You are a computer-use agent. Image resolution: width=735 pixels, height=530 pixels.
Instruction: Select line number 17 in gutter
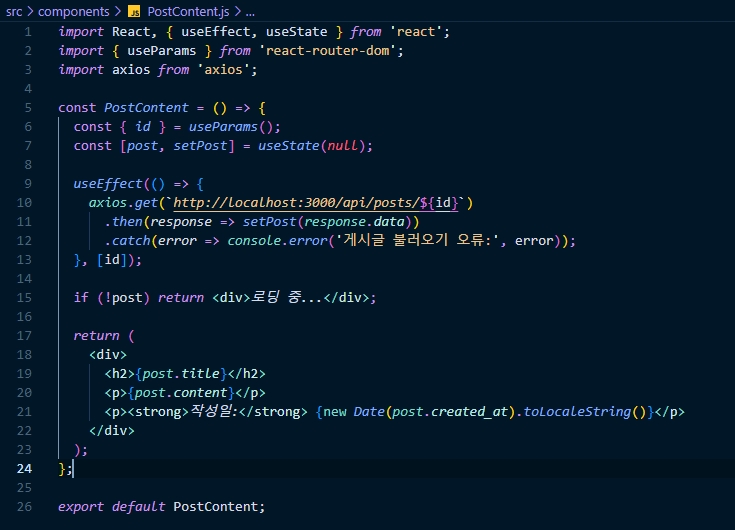click(24, 336)
